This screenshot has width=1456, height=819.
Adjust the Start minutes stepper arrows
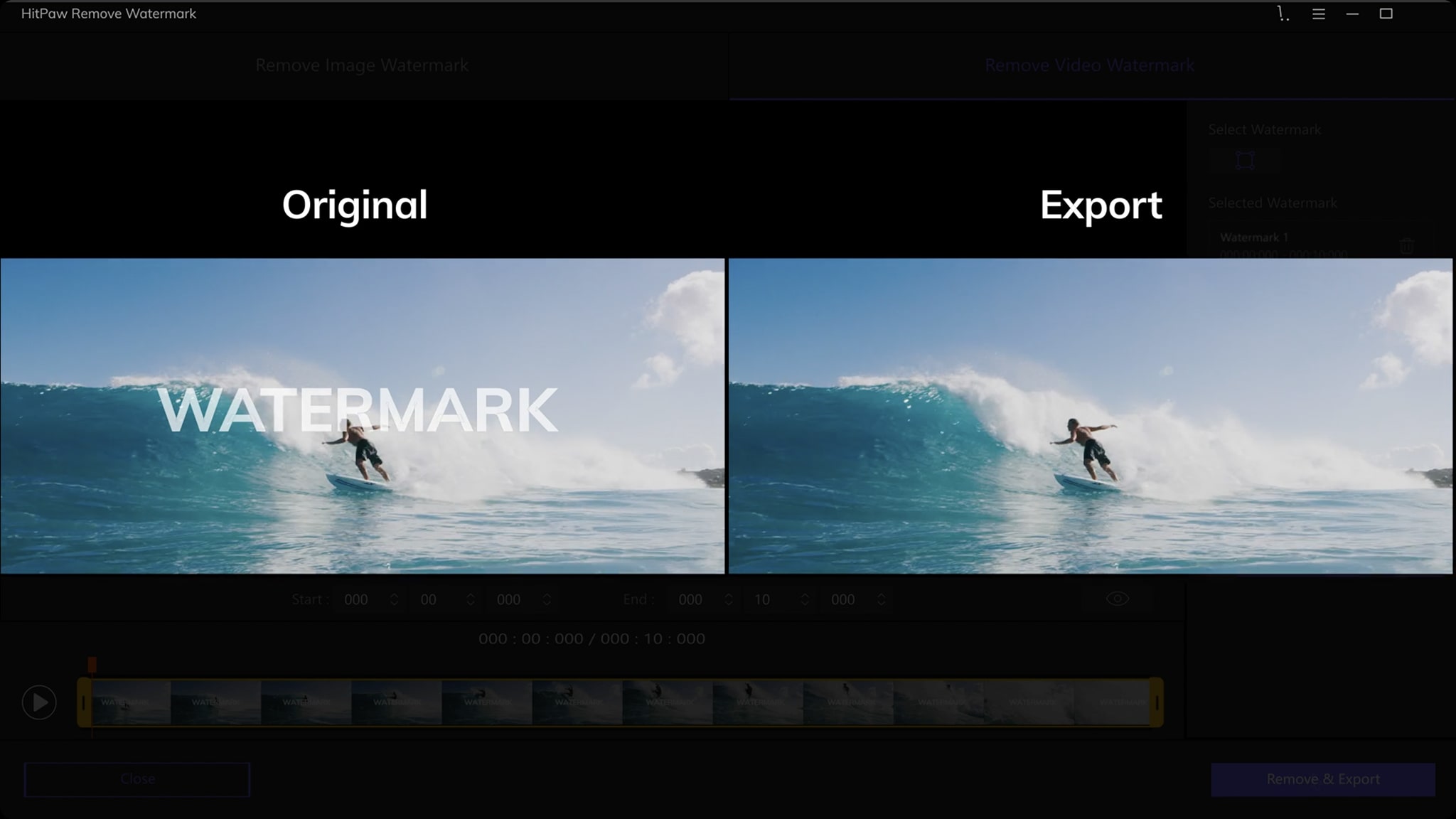point(394,599)
